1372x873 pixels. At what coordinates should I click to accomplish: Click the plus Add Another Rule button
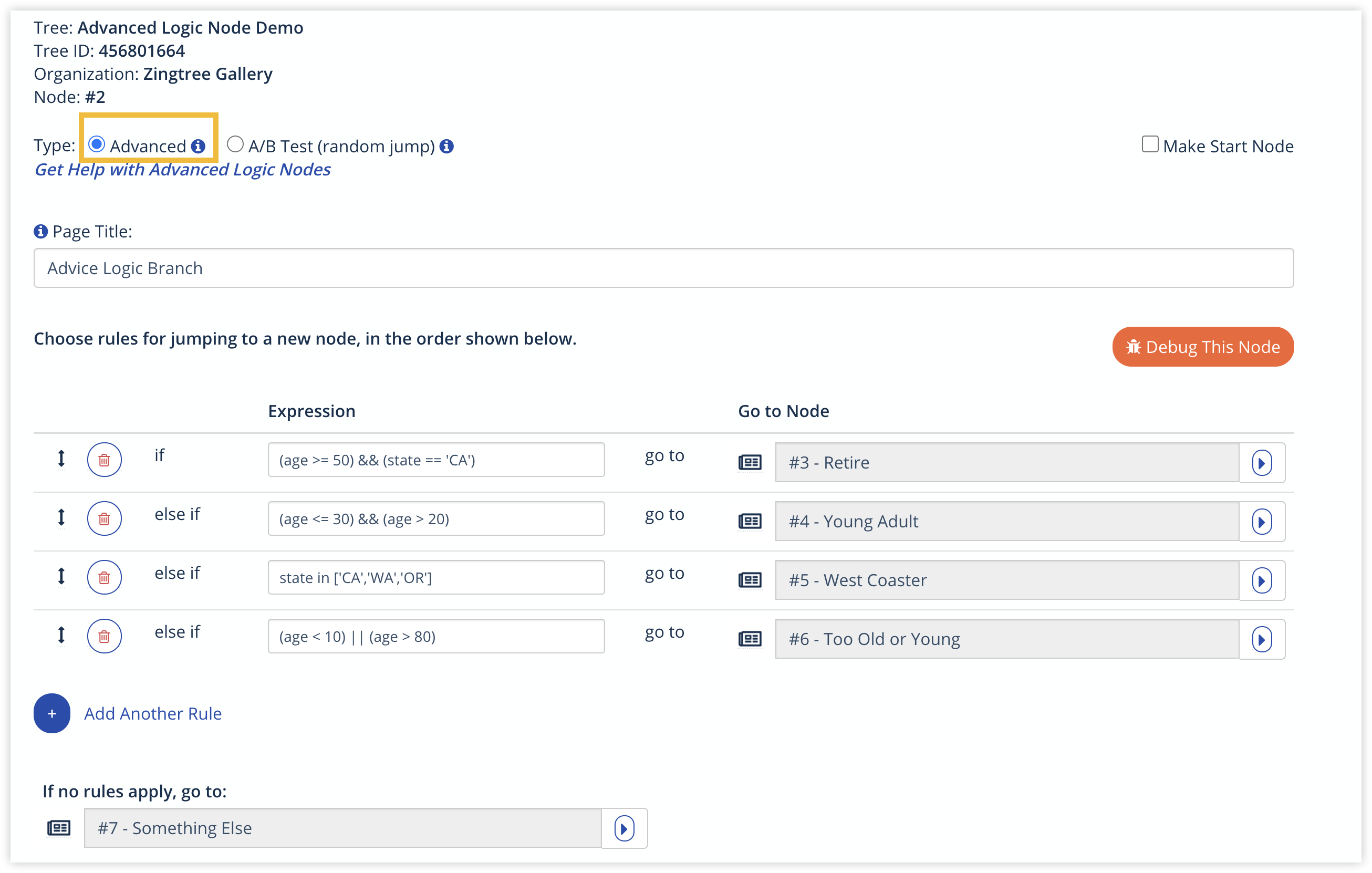[x=52, y=713]
